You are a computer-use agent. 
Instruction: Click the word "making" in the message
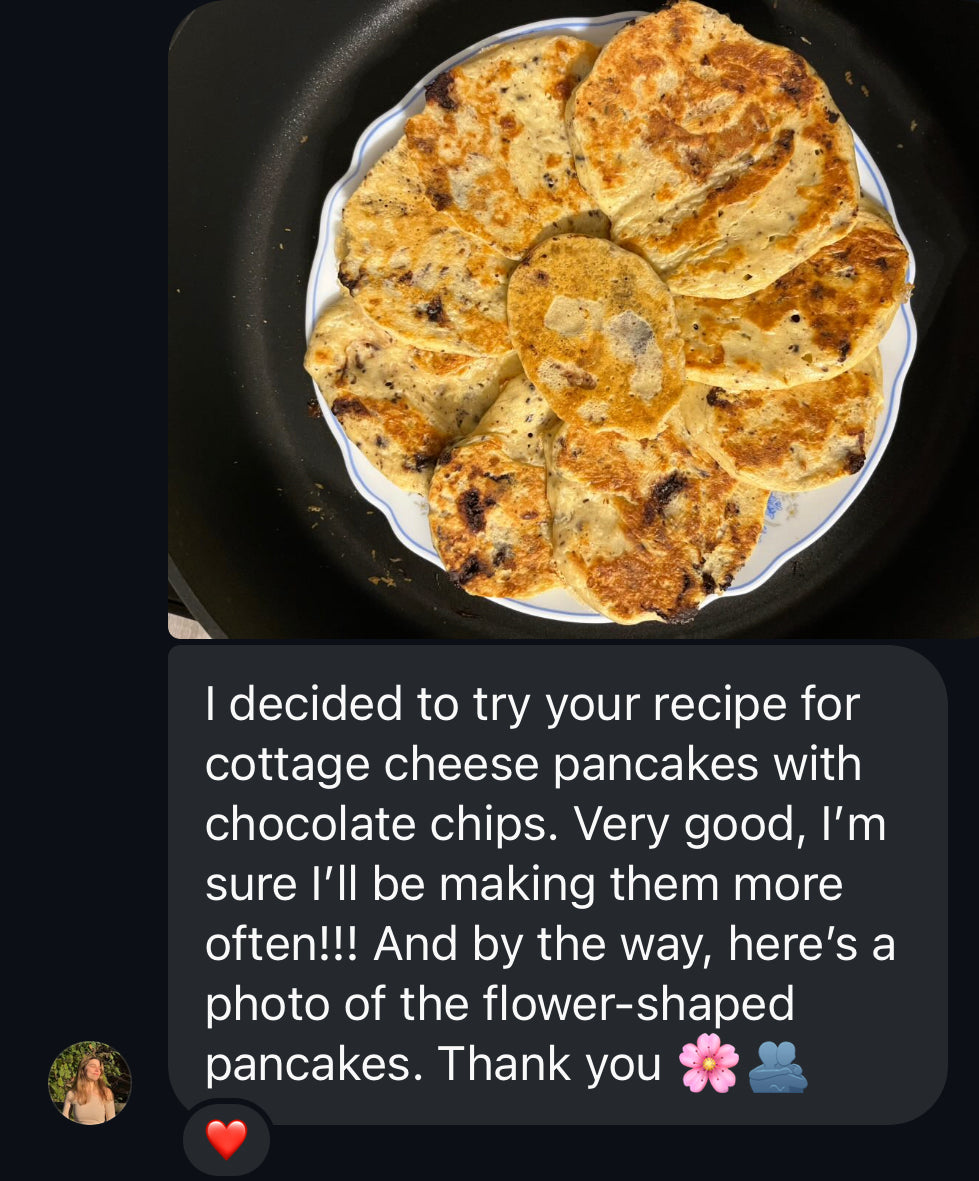click(518, 884)
